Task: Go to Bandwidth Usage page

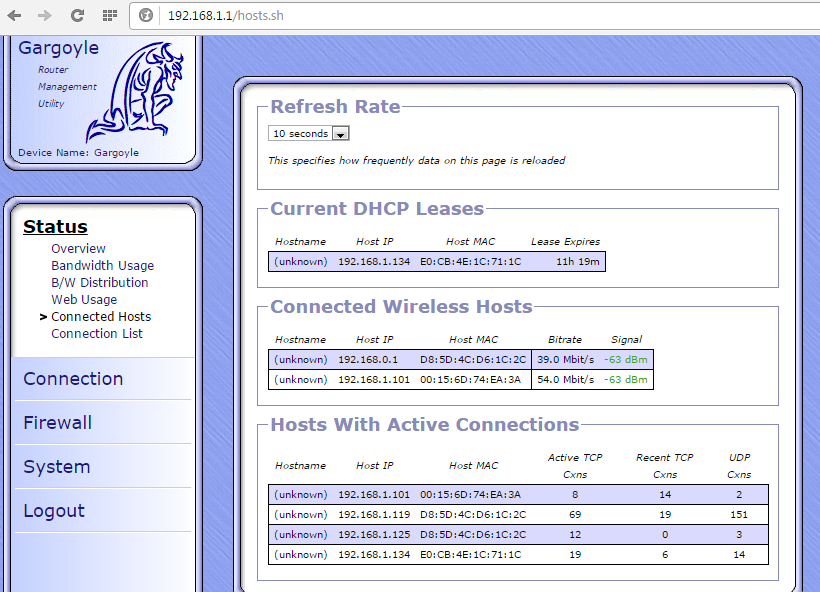Action: point(102,266)
